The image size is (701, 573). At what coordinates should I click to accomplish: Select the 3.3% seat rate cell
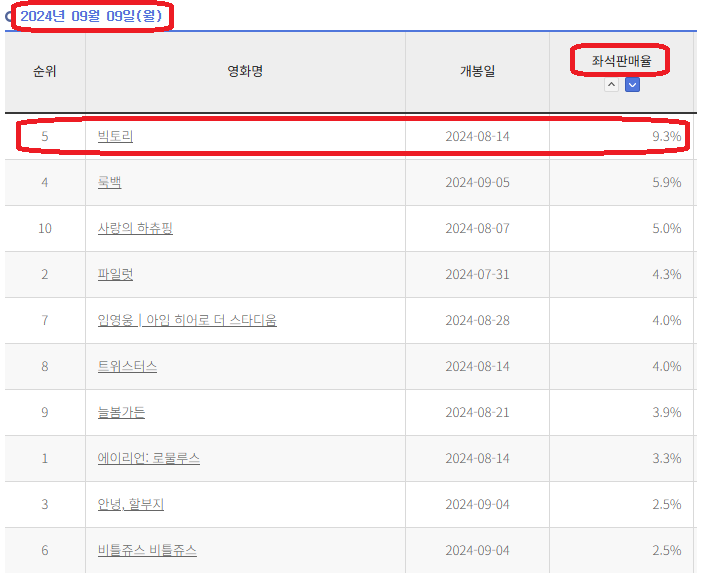point(667,458)
